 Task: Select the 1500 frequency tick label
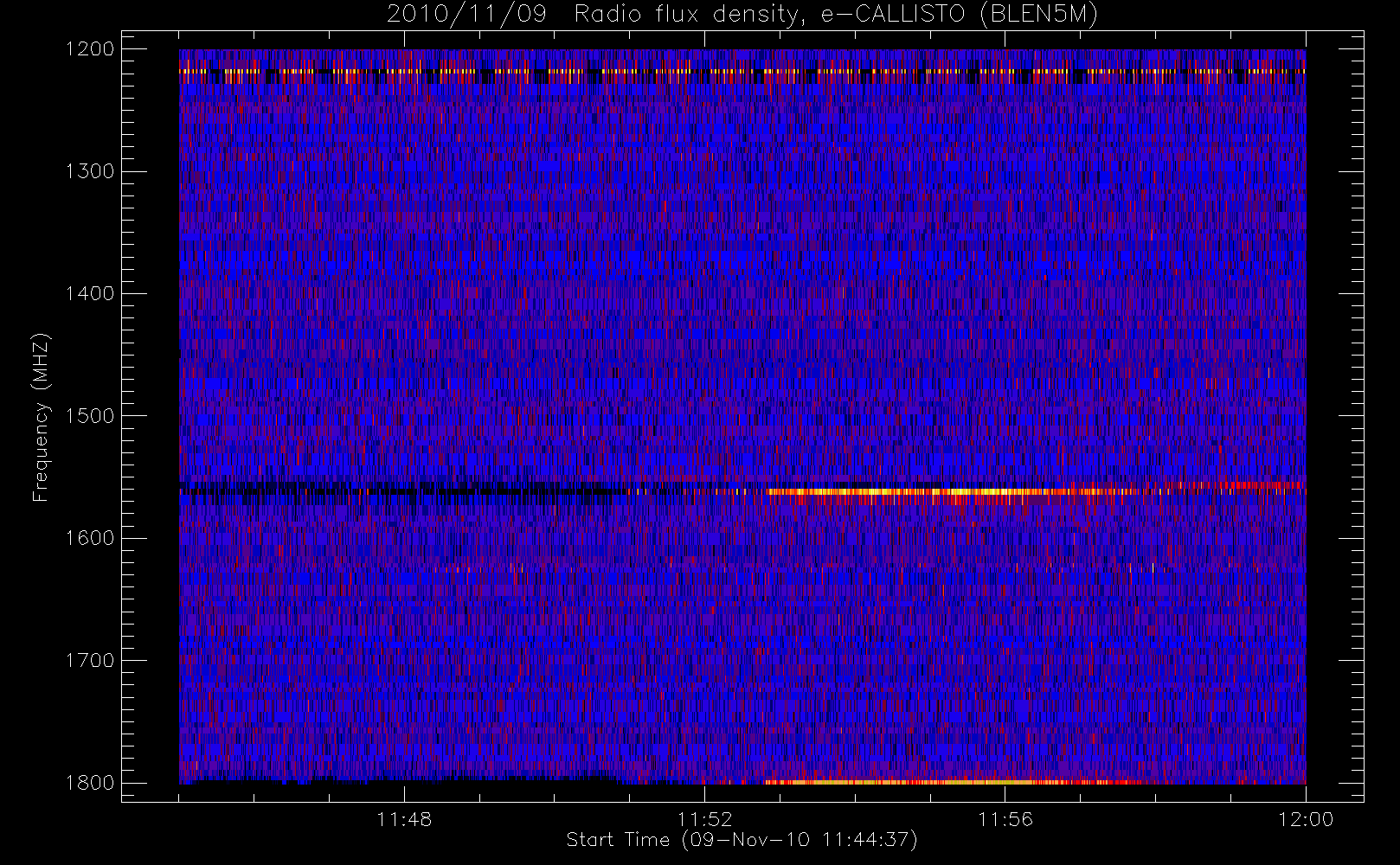point(90,416)
